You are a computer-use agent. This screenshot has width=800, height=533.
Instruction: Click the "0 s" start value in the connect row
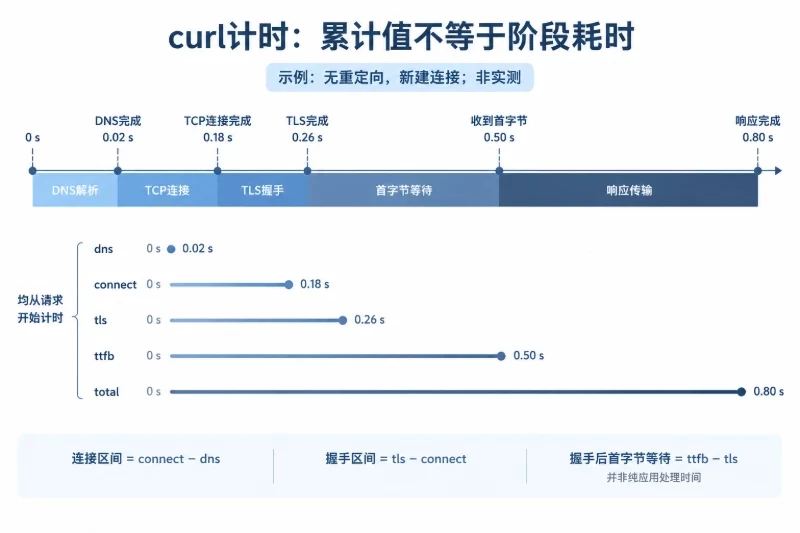(x=154, y=284)
